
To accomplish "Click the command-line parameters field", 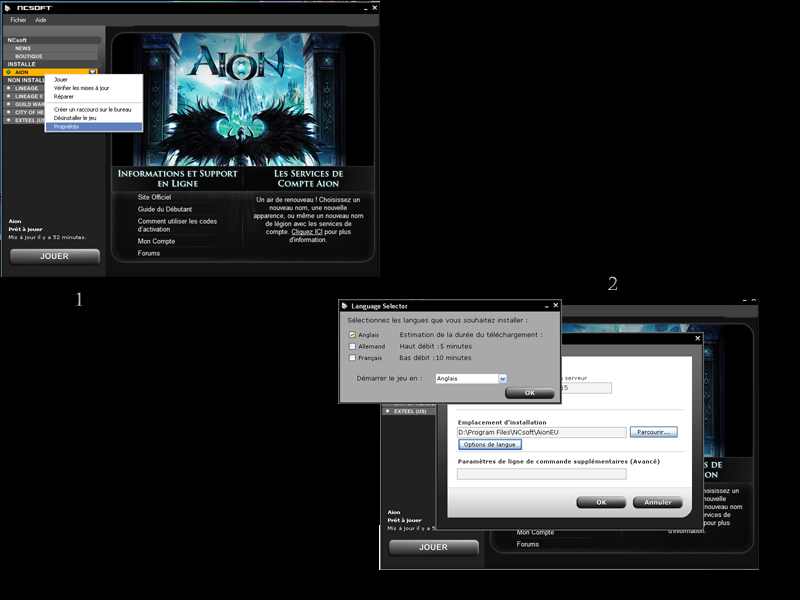I will coord(542,474).
